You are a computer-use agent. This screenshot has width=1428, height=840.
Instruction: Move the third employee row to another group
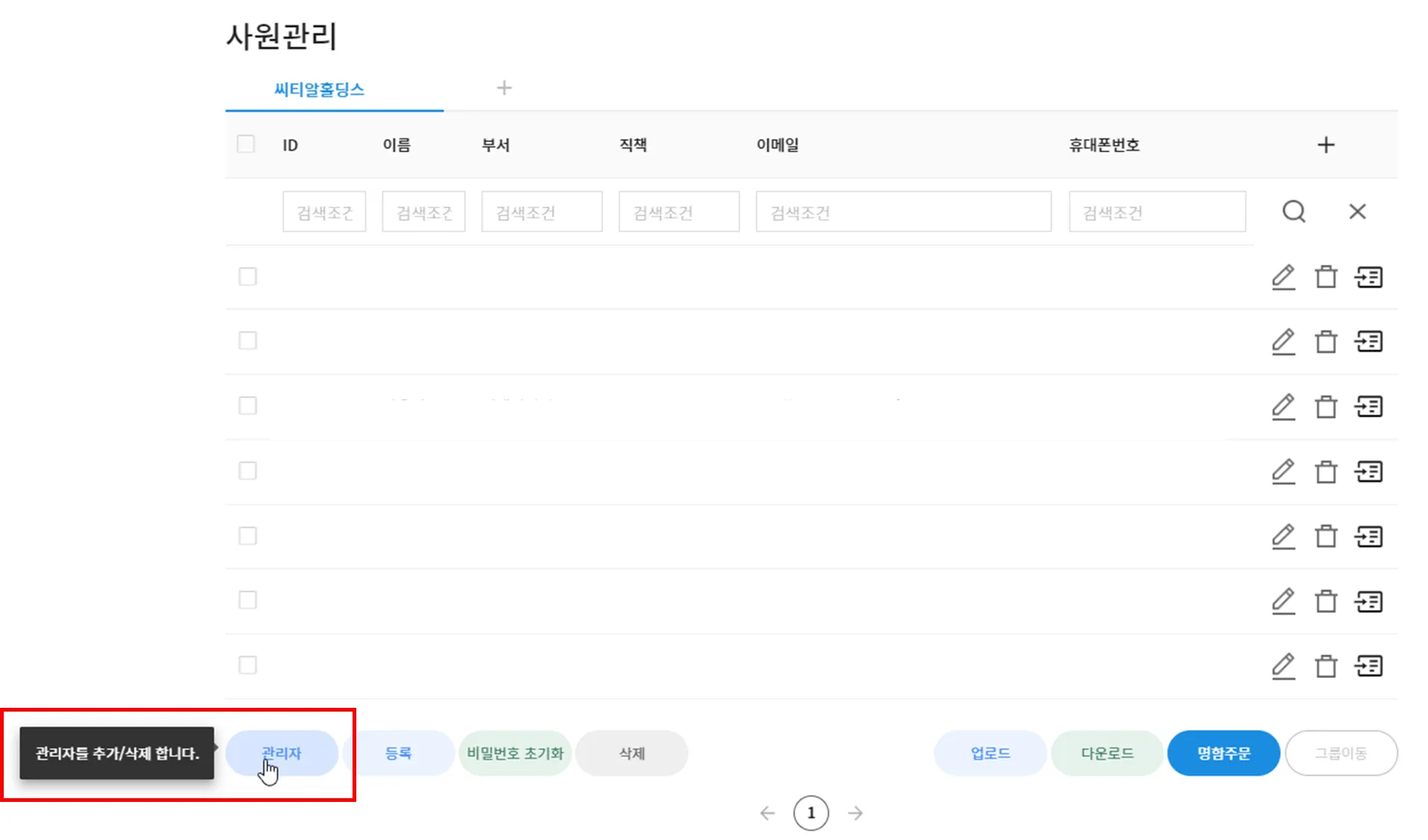1369,406
